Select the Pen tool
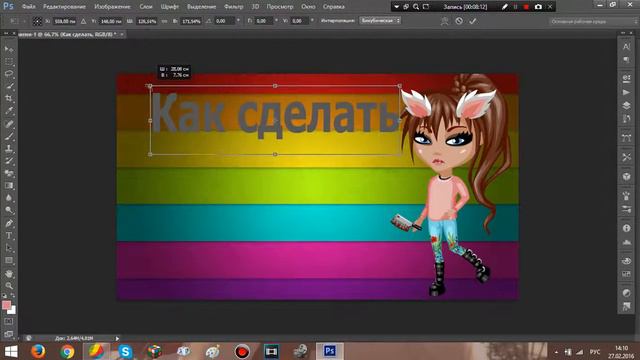Image resolution: width=640 pixels, height=360 pixels. tap(9, 223)
